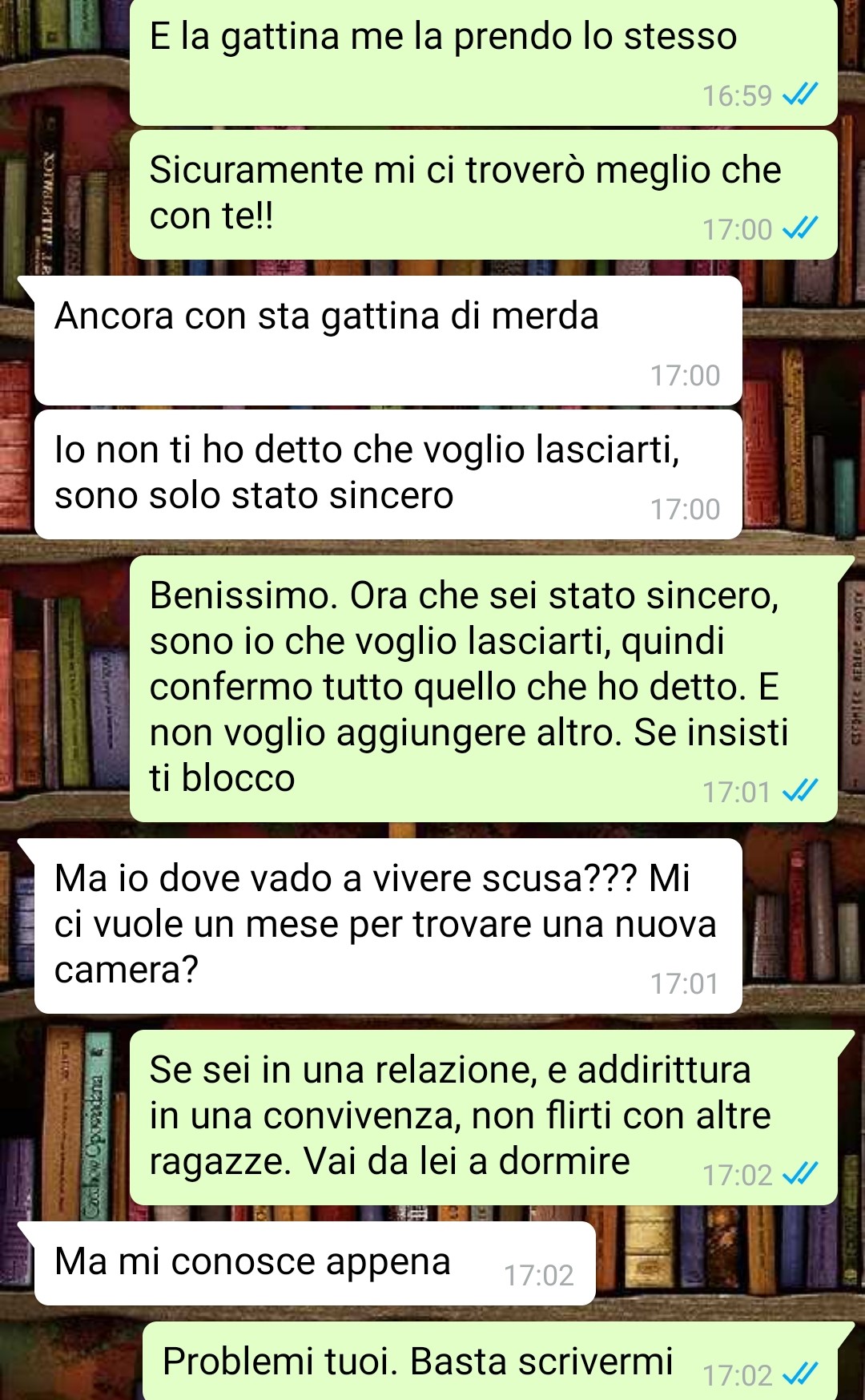Tap the 16:59 timestamp on the first message
This screenshot has height=1400, width=865.
pos(737,96)
